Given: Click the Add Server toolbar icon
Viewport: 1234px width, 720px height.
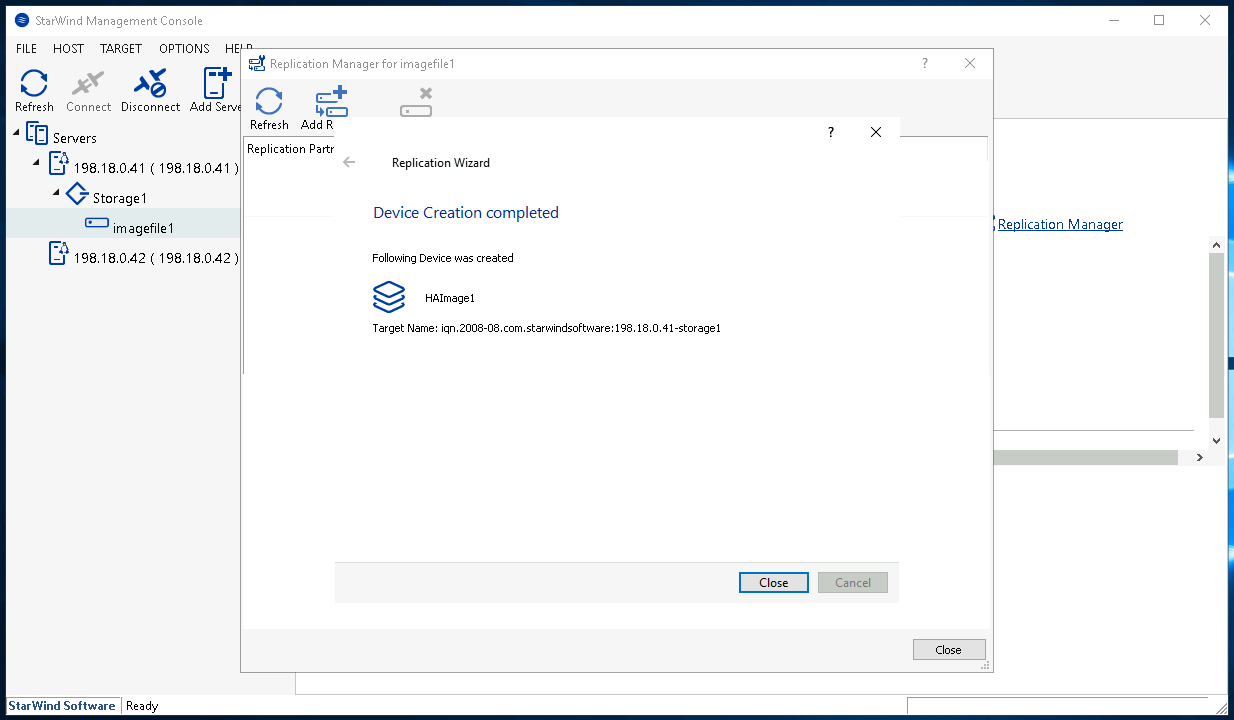Looking at the screenshot, I should [x=216, y=85].
